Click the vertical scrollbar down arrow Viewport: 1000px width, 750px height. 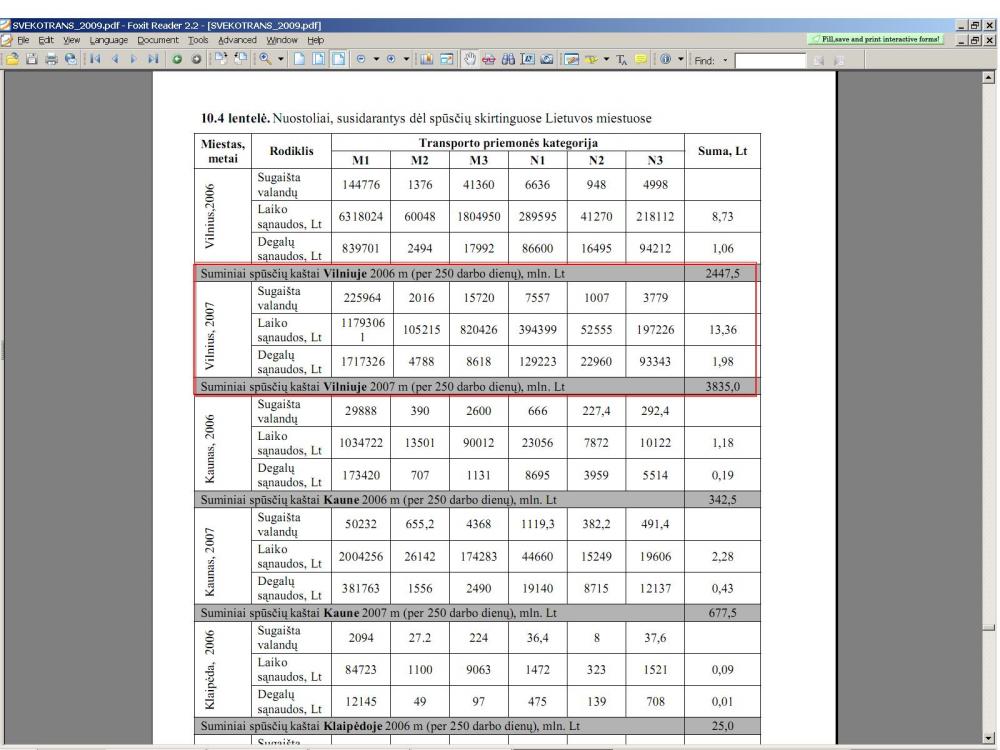point(989,737)
